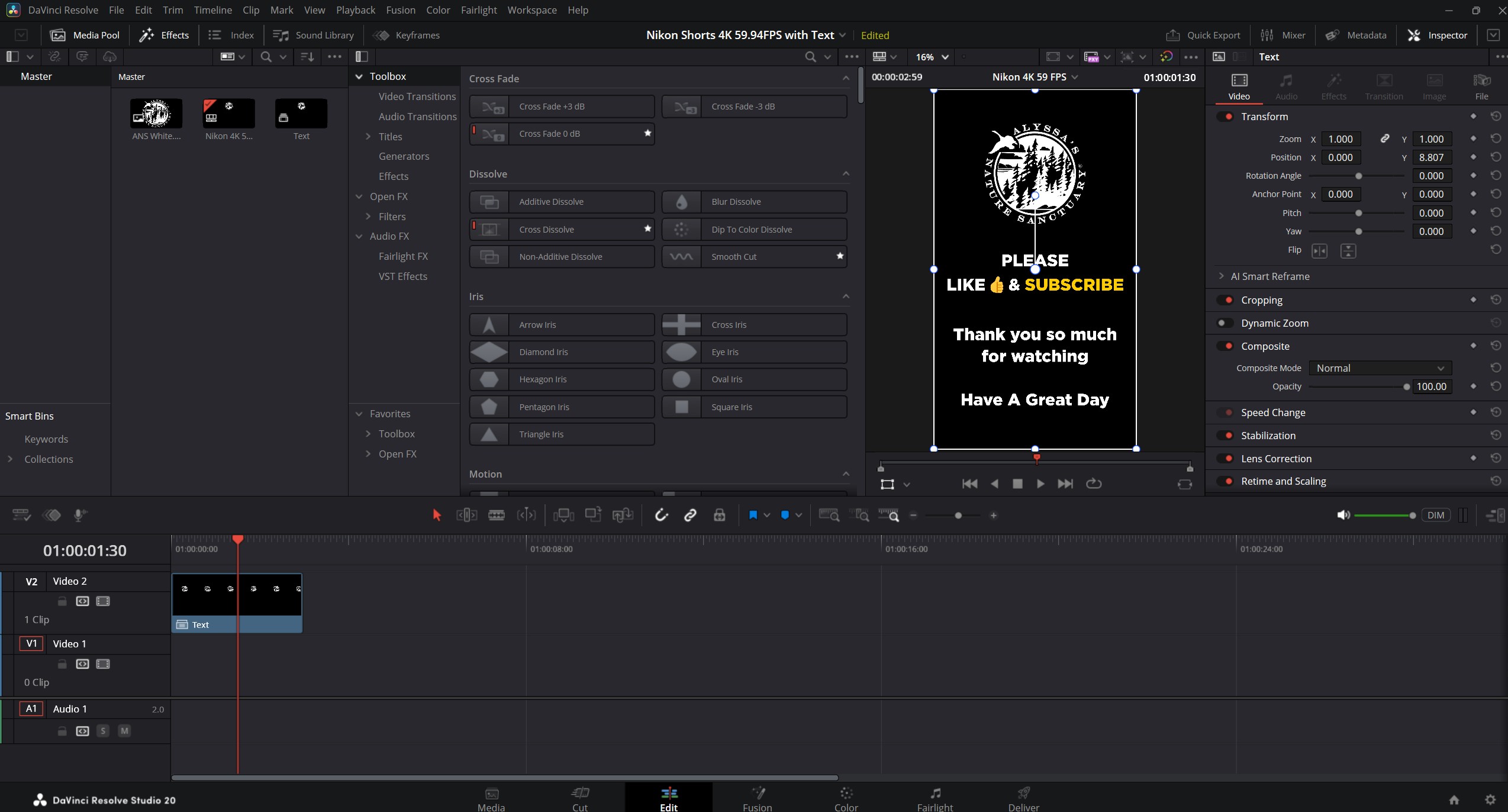Activate the Trim Edit Mode tool
1508x812 pixels.
[x=466, y=515]
